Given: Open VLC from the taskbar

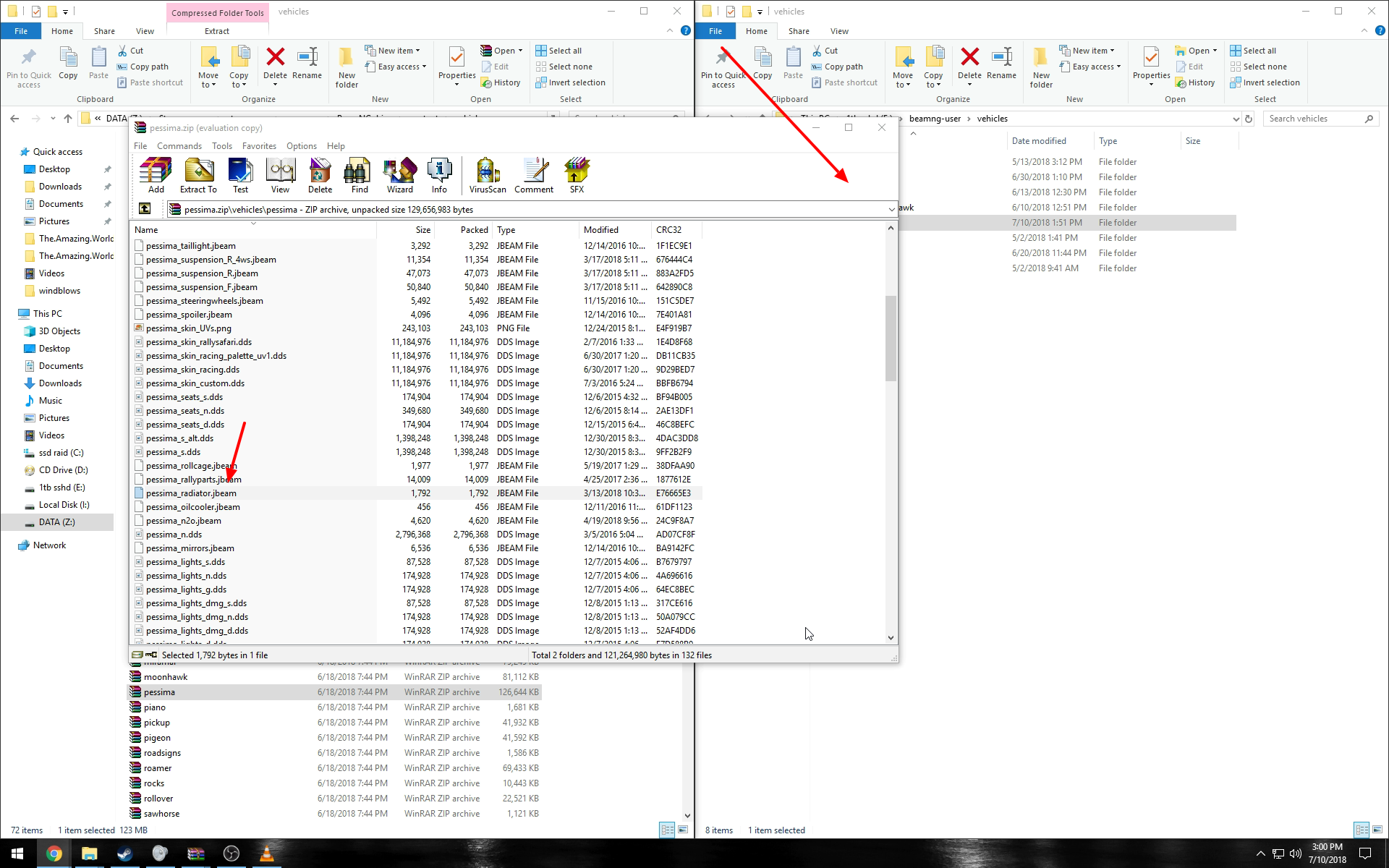Looking at the screenshot, I should click(267, 854).
